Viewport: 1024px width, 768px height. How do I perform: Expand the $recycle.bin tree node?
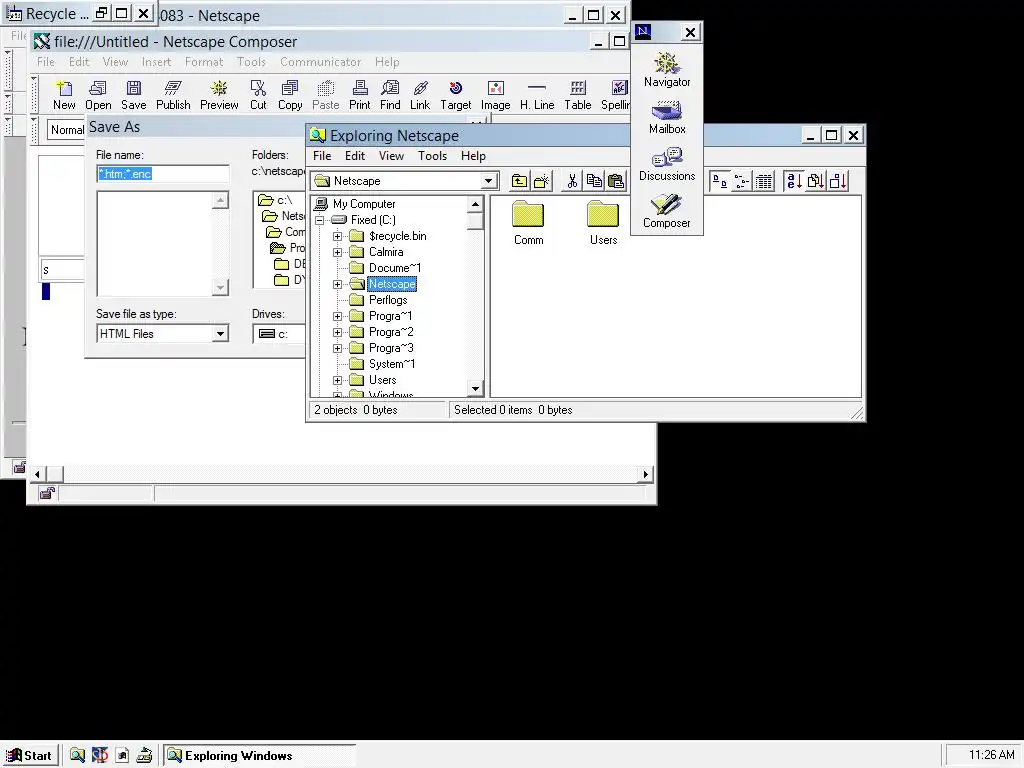(x=337, y=236)
